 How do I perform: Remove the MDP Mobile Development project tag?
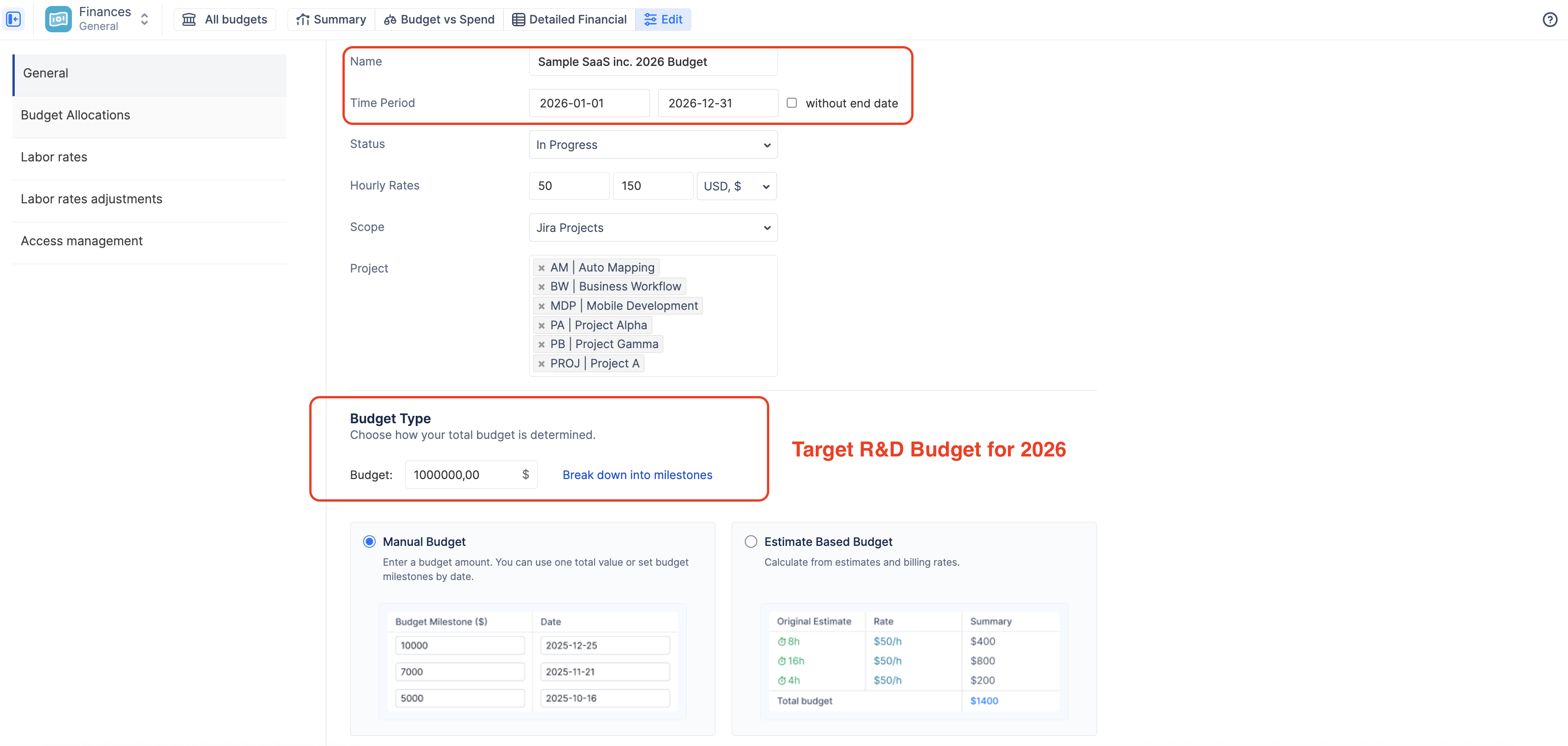tap(541, 306)
